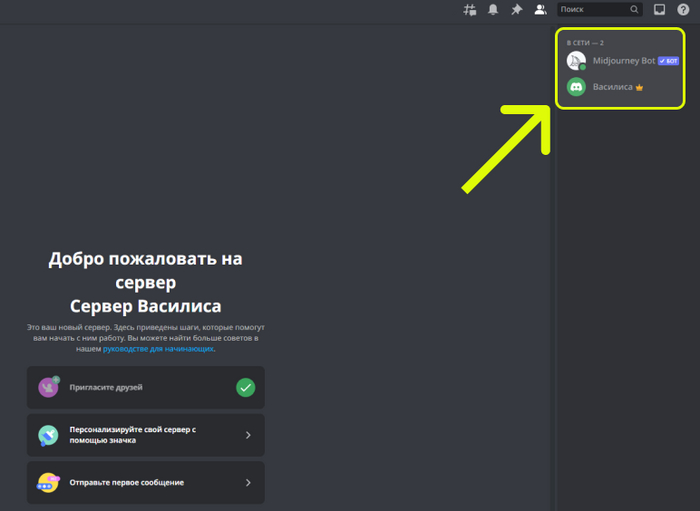Select the Василиса name in the member list

coord(613,87)
